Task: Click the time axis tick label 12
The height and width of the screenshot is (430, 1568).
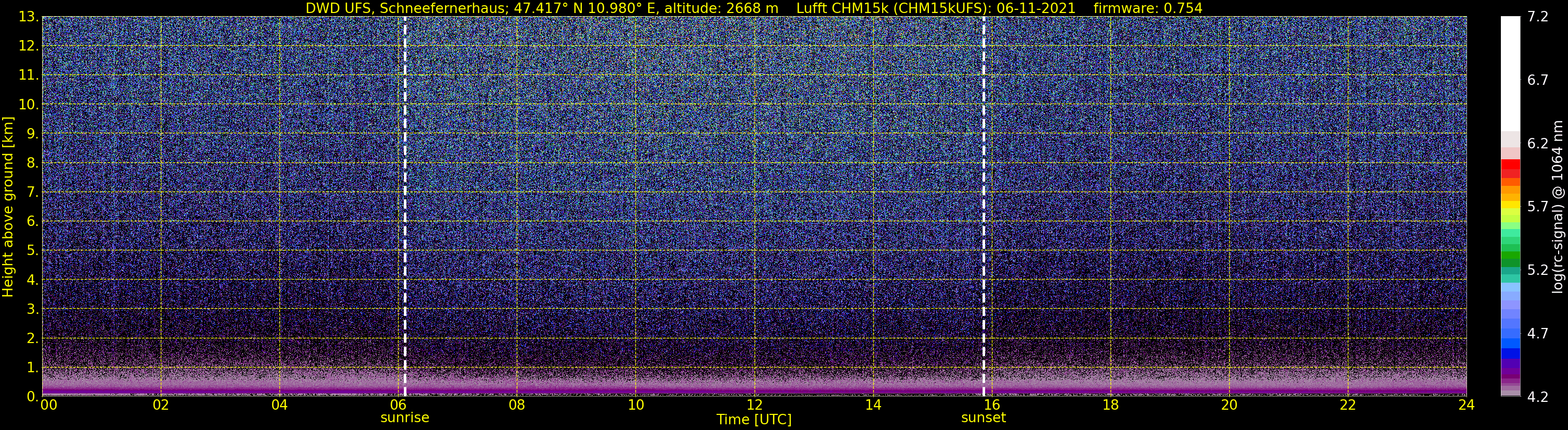Action: click(x=754, y=405)
